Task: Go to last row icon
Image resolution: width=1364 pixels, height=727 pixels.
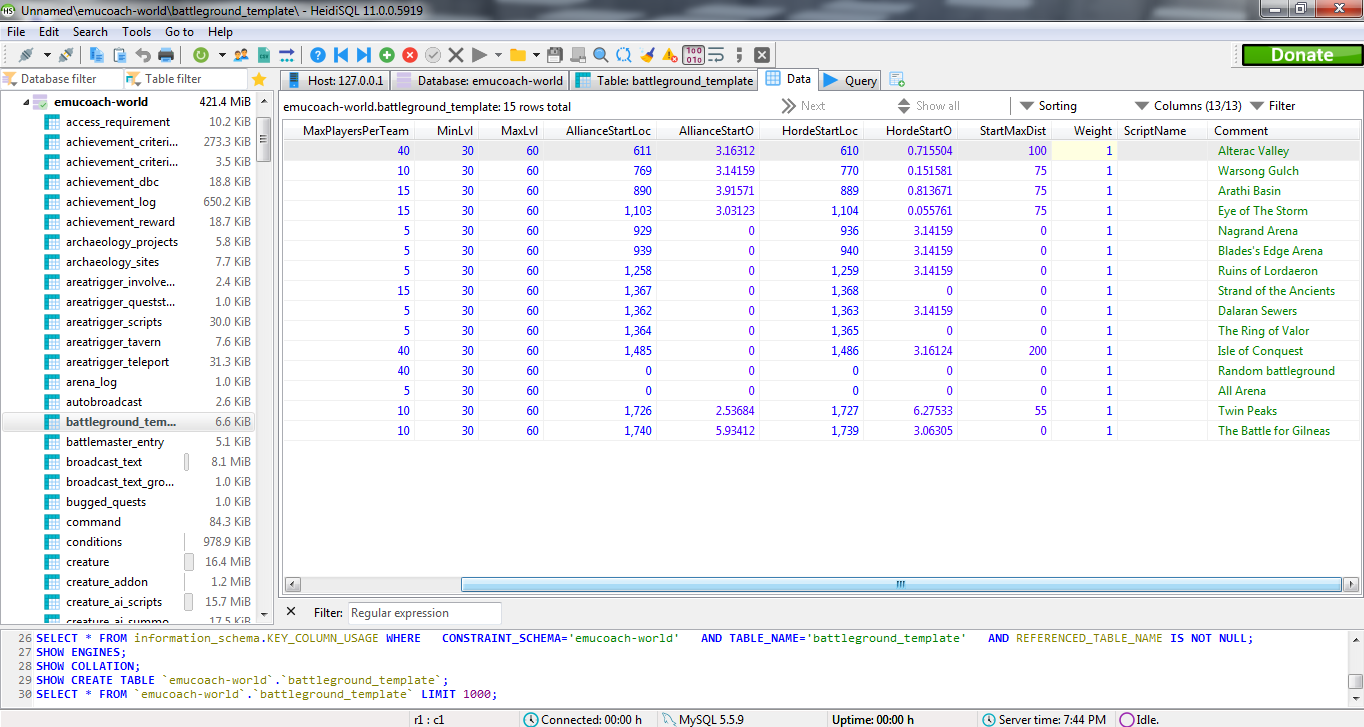Action: coord(364,55)
